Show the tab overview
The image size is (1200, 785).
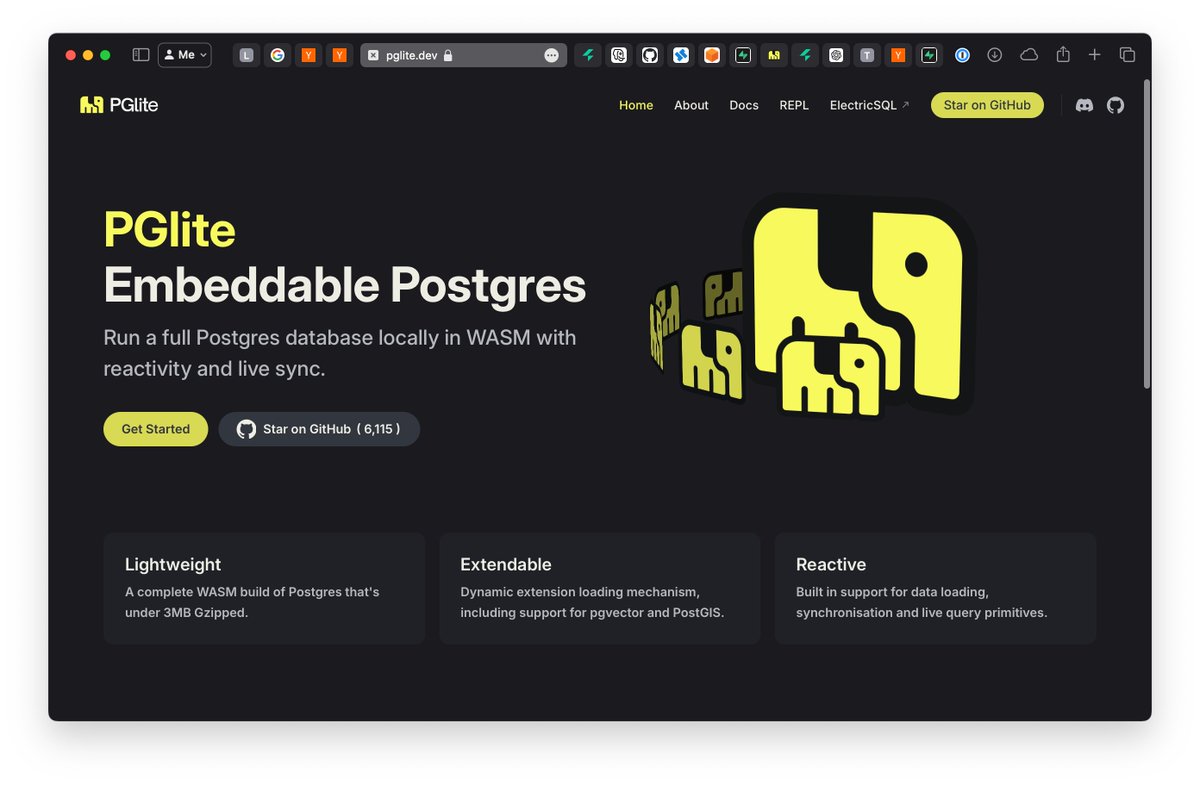(x=1127, y=55)
